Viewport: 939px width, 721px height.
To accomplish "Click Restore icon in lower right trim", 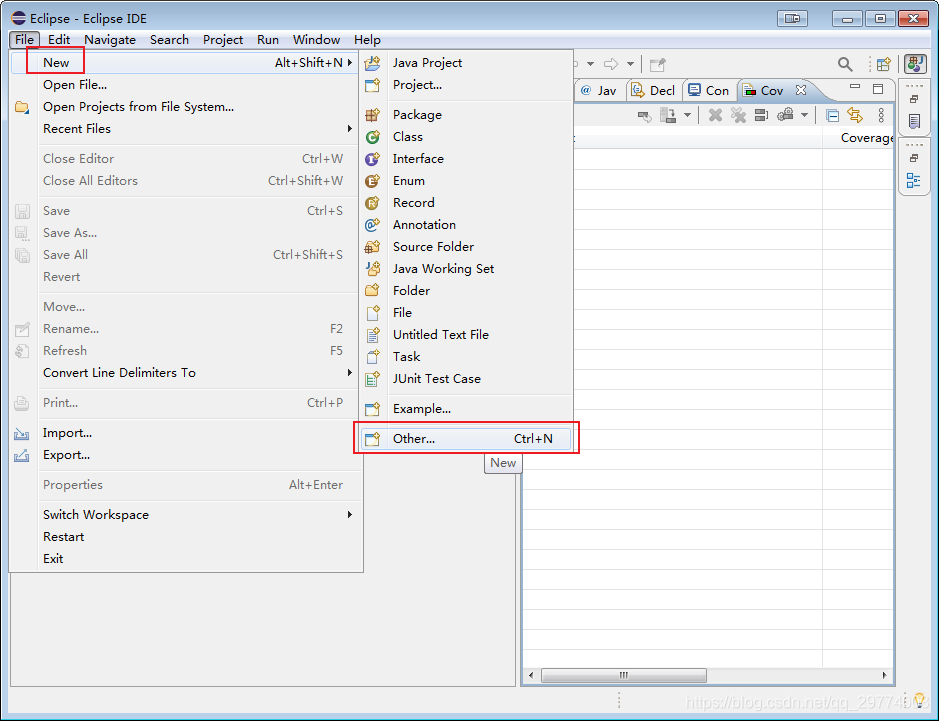I will (914, 159).
